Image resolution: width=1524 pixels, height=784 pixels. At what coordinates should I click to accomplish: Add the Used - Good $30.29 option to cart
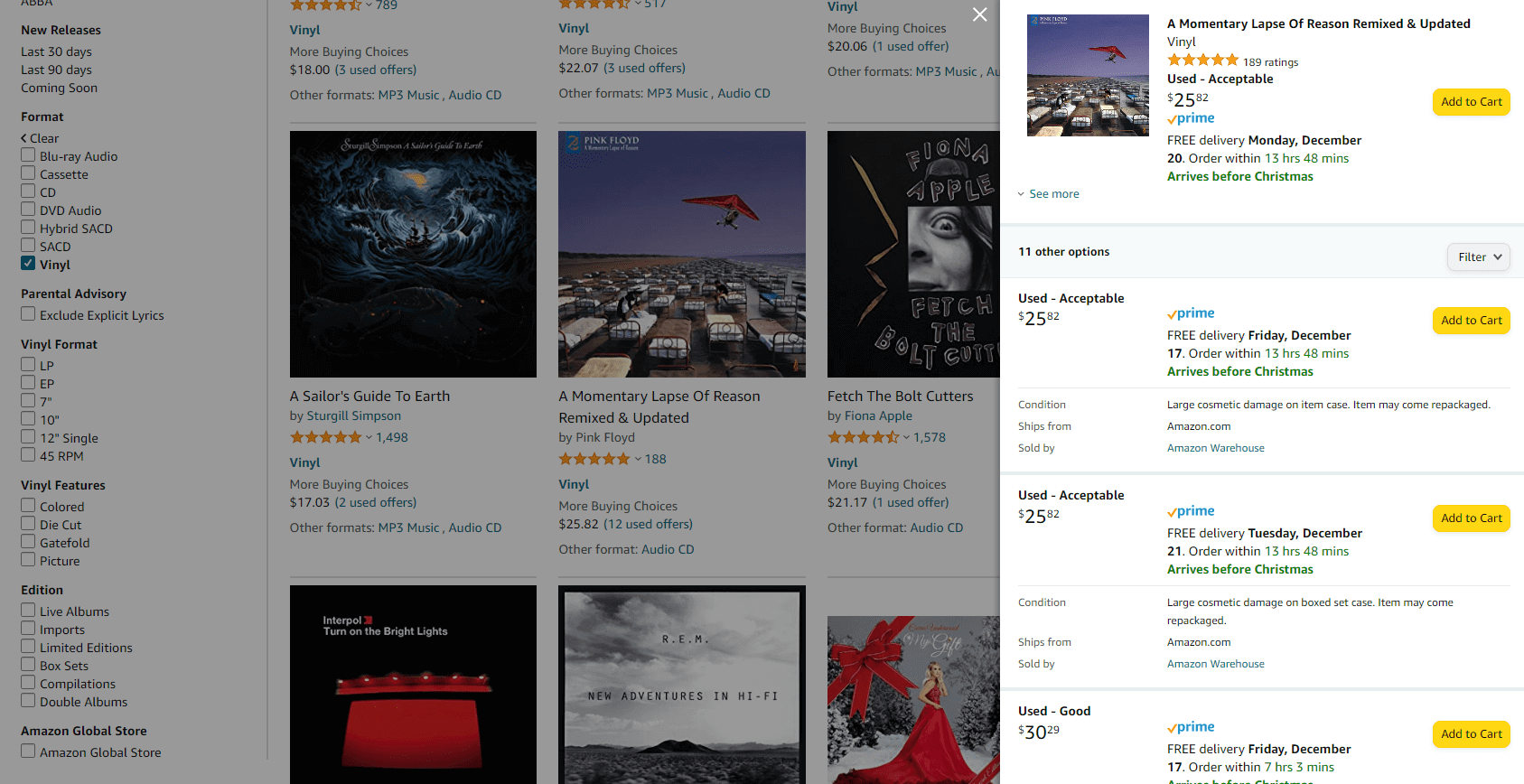[x=1471, y=733]
